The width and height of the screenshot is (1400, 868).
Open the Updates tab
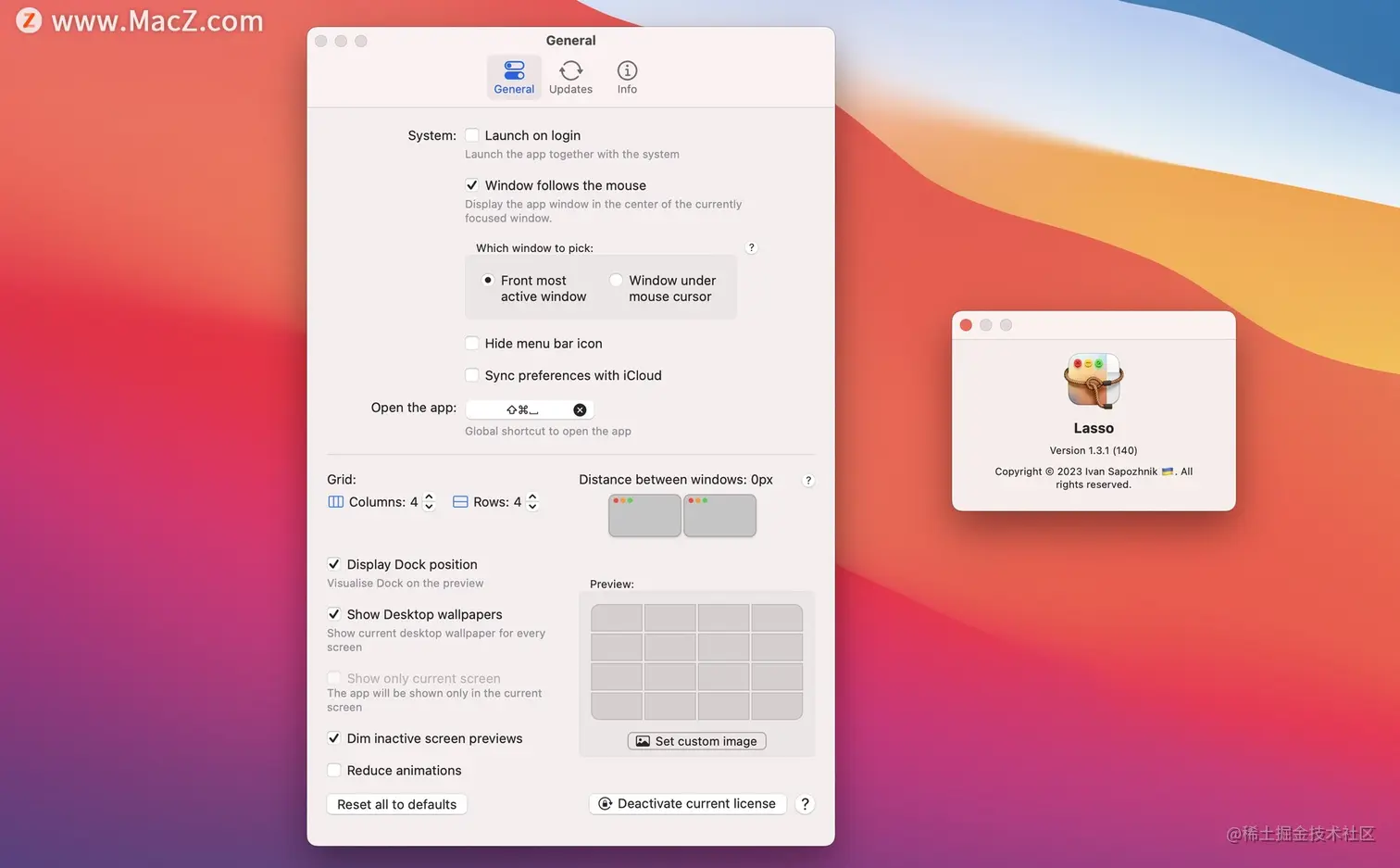pyautogui.click(x=570, y=77)
